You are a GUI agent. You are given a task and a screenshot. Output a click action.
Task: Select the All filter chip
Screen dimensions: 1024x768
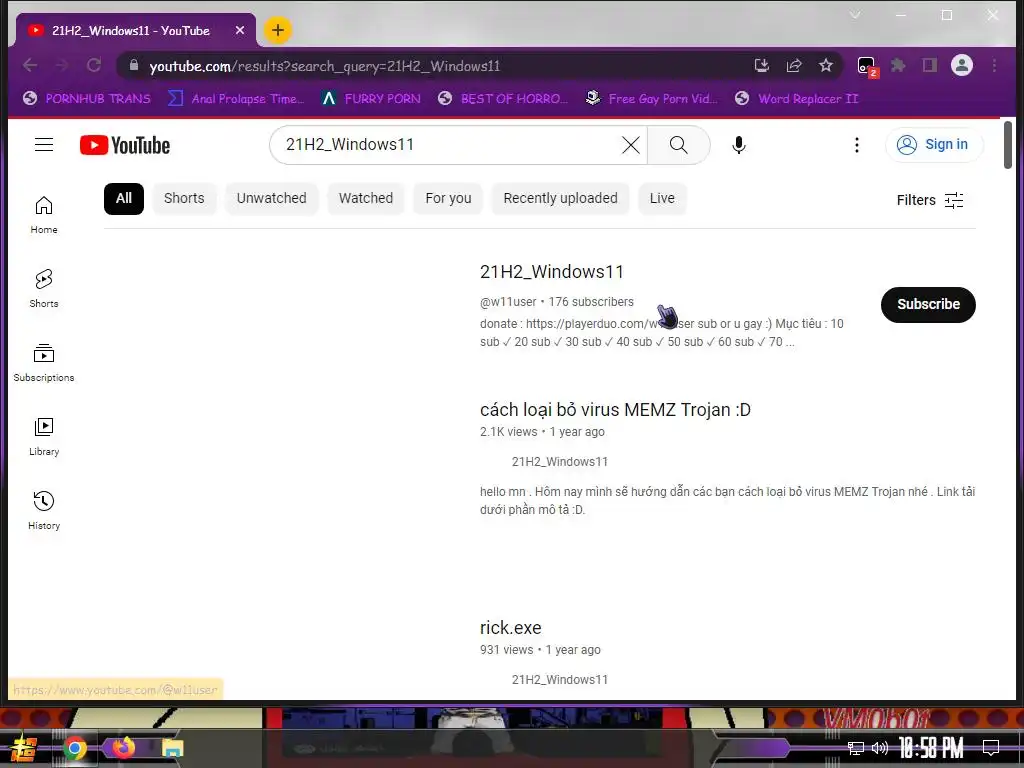123,199
